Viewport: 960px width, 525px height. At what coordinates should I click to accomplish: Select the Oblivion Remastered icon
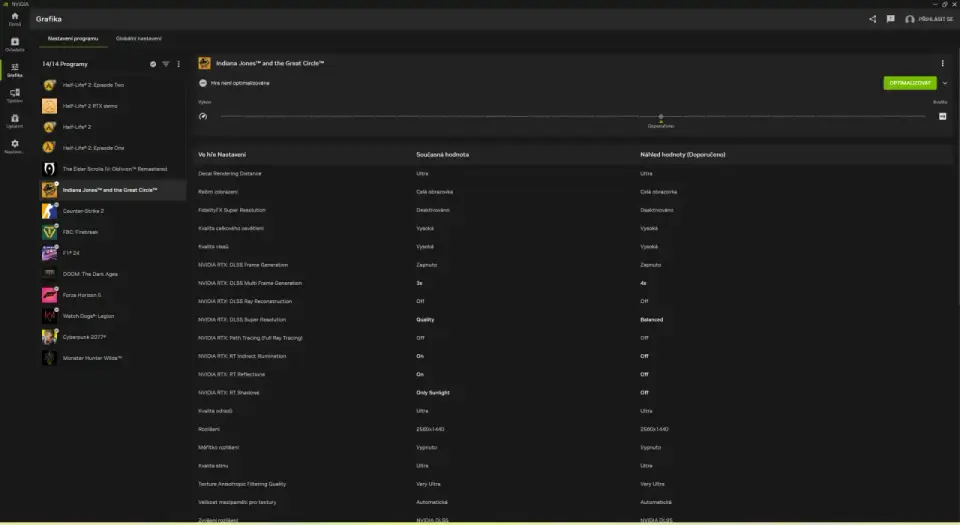coord(49,169)
